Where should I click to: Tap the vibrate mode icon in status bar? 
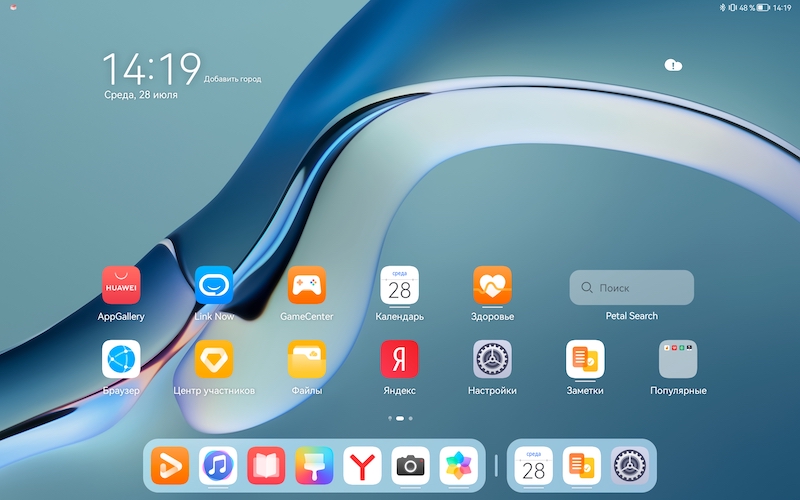tap(733, 8)
